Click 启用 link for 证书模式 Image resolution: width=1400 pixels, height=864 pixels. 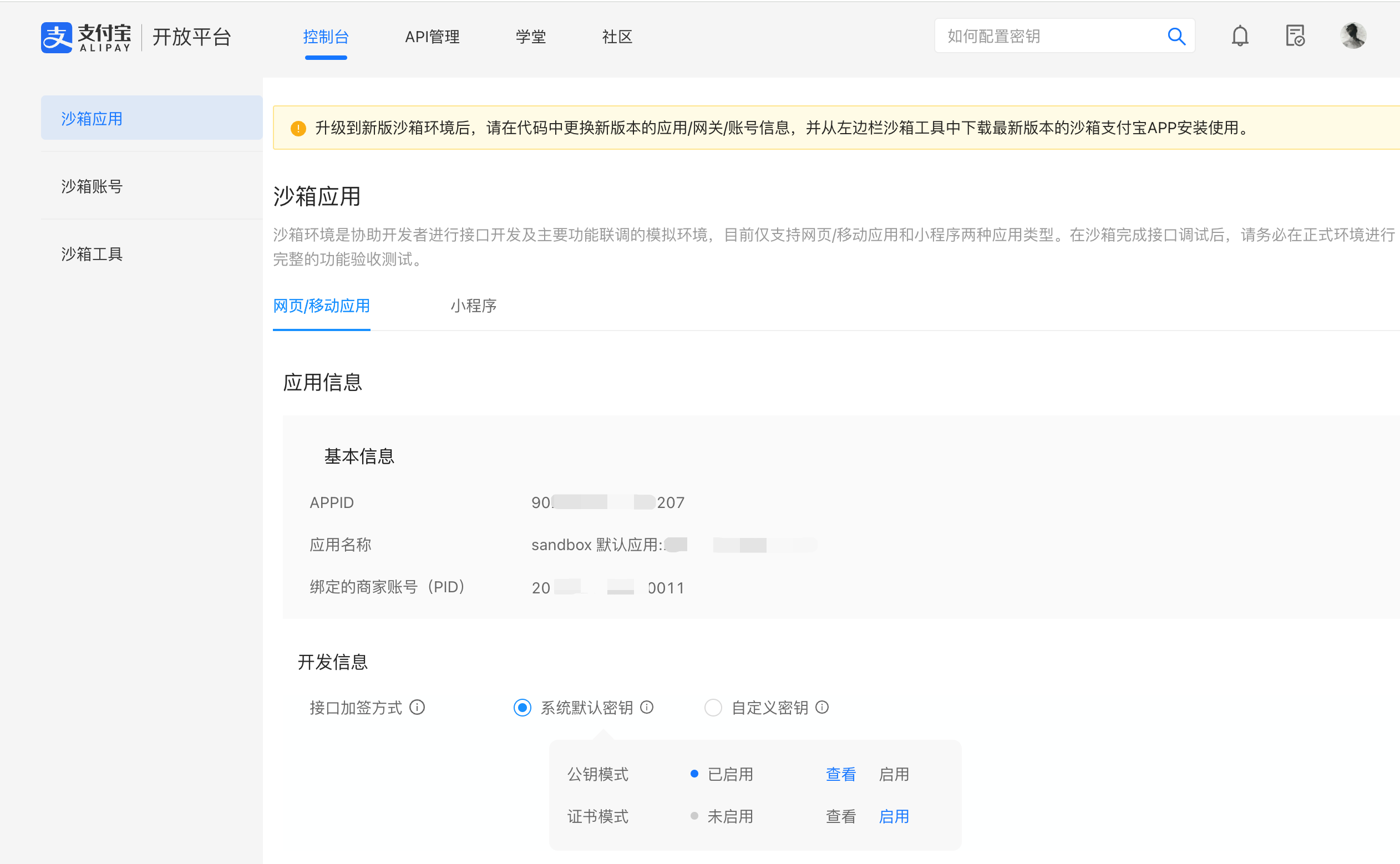click(x=894, y=816)
